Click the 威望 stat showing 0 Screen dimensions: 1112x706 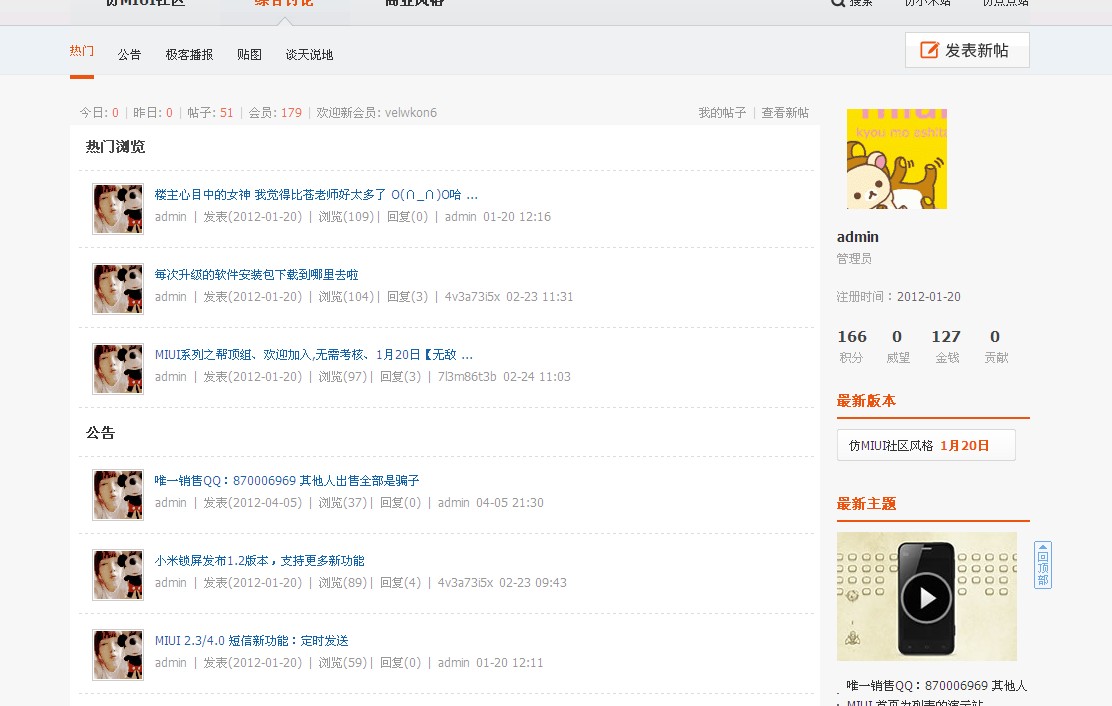coord(898,346)
